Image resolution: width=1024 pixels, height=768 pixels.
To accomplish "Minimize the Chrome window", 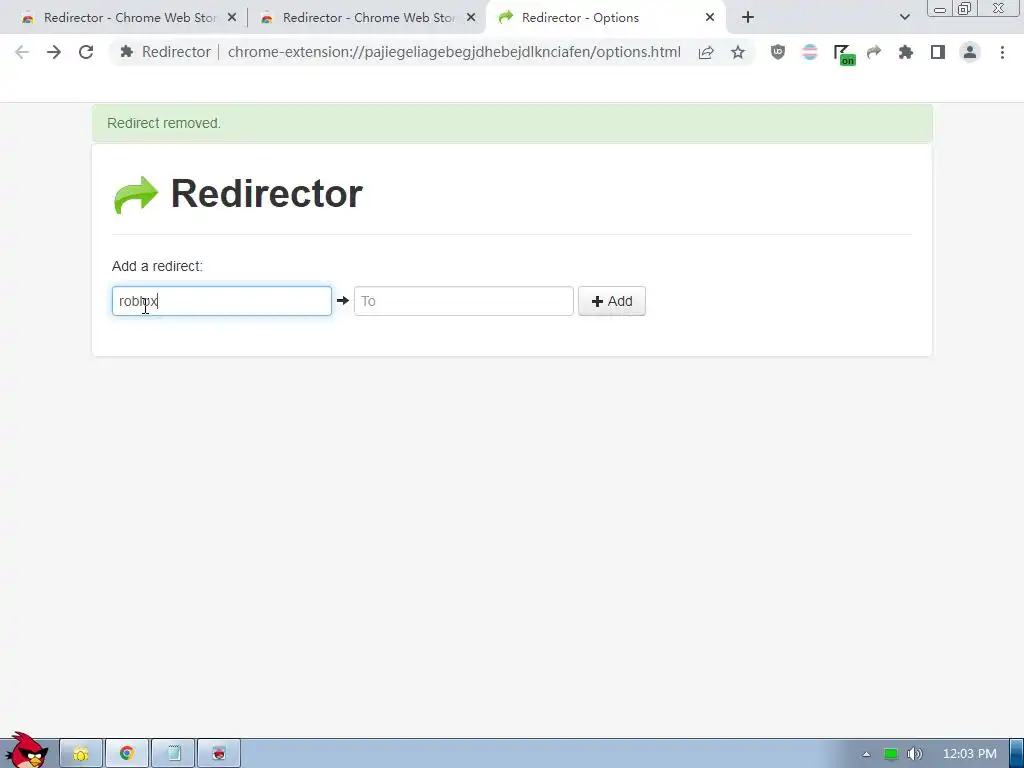I will (940, 8).
